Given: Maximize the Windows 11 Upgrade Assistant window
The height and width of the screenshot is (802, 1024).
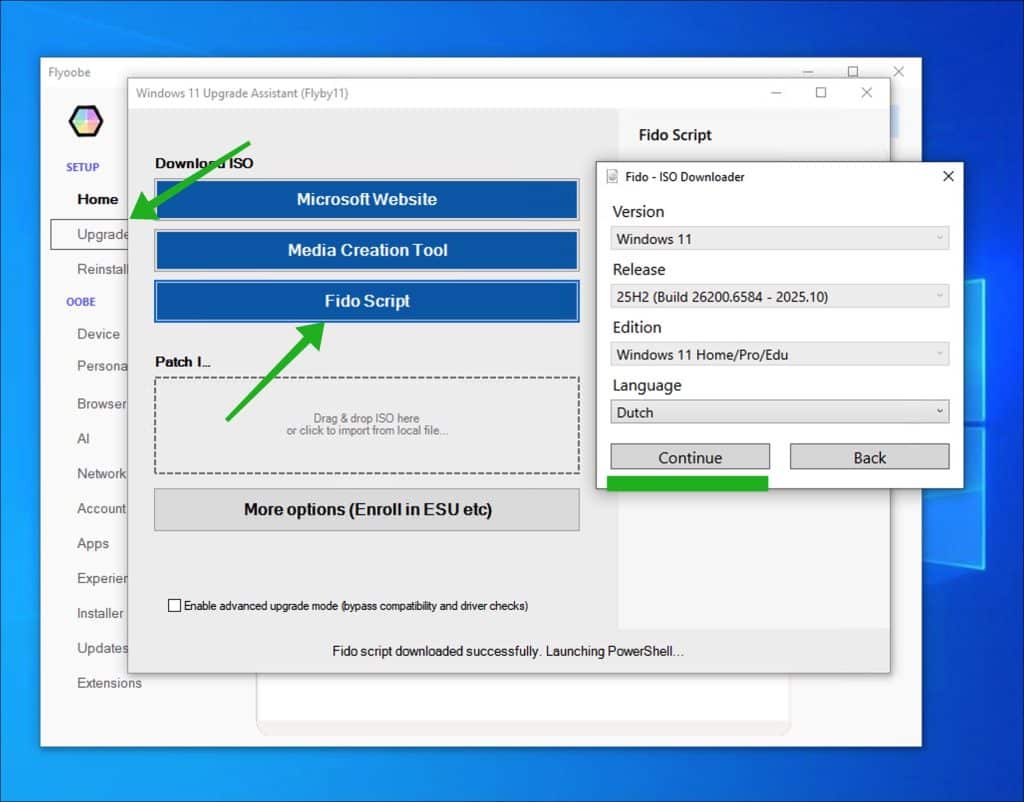Looking at the screenshot, I should [821, 93].
